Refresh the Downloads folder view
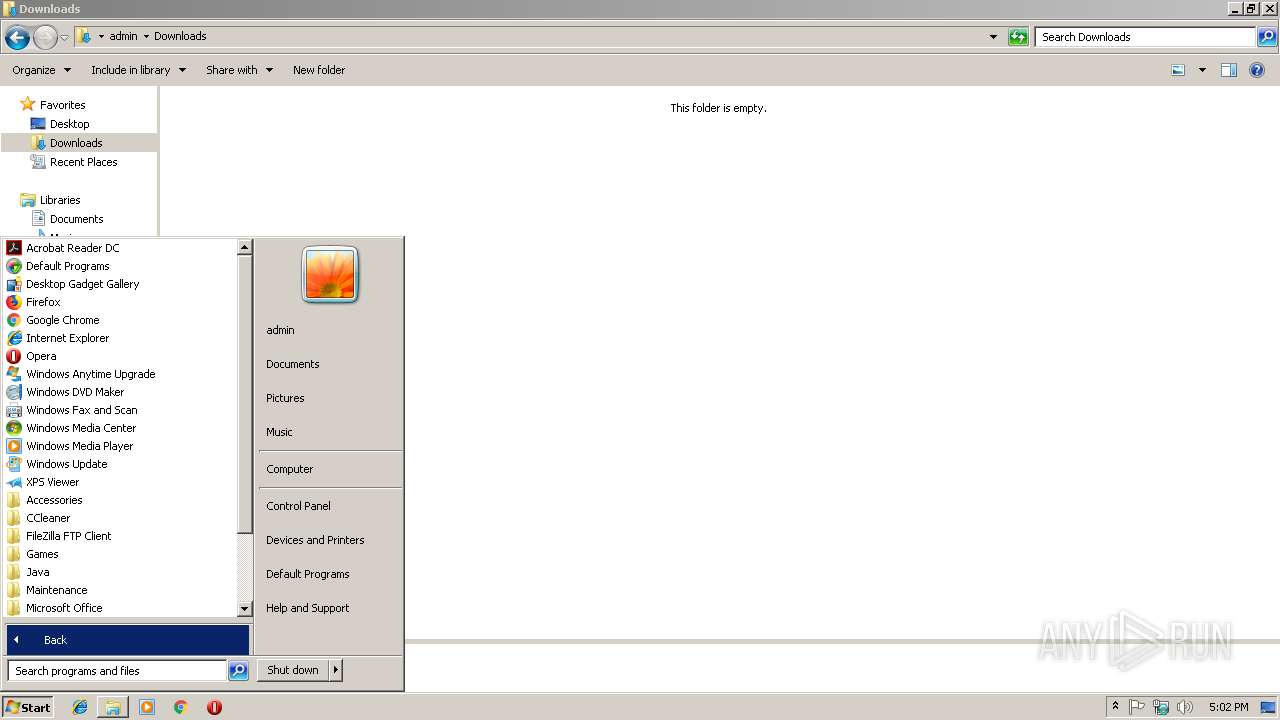The width and height of the screenshot is (1280, 720). 1018,37
